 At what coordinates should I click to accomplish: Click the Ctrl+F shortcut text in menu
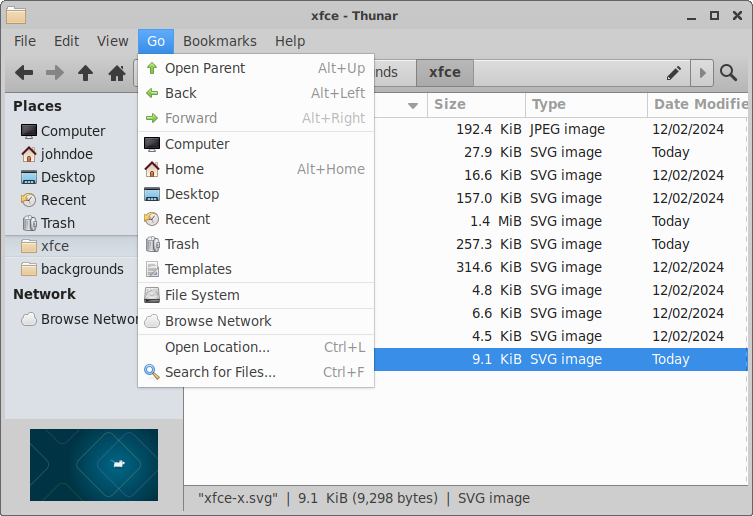click(x=343, y=372)
